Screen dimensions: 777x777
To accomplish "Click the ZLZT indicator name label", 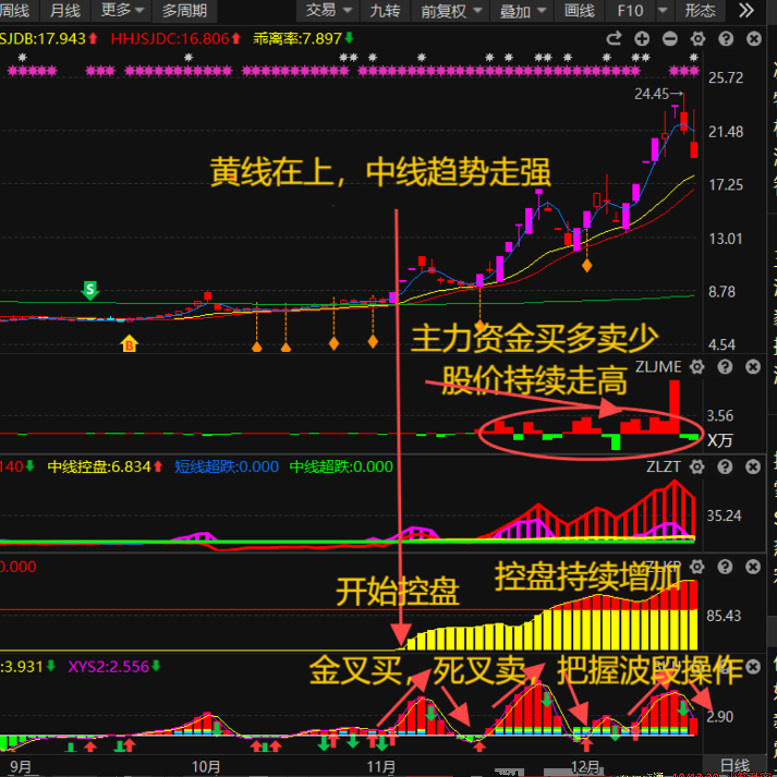I will [664, 467].
